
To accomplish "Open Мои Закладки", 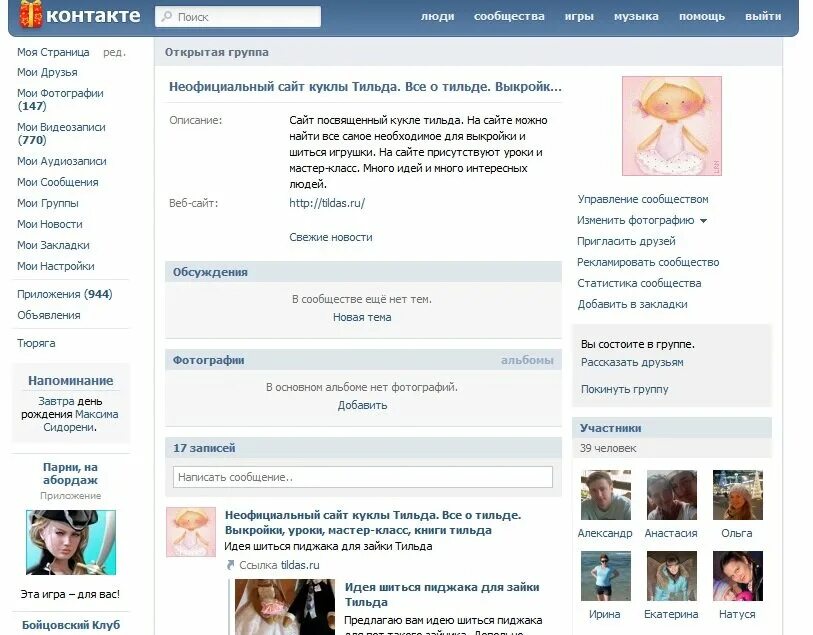I will click(53, 245).
